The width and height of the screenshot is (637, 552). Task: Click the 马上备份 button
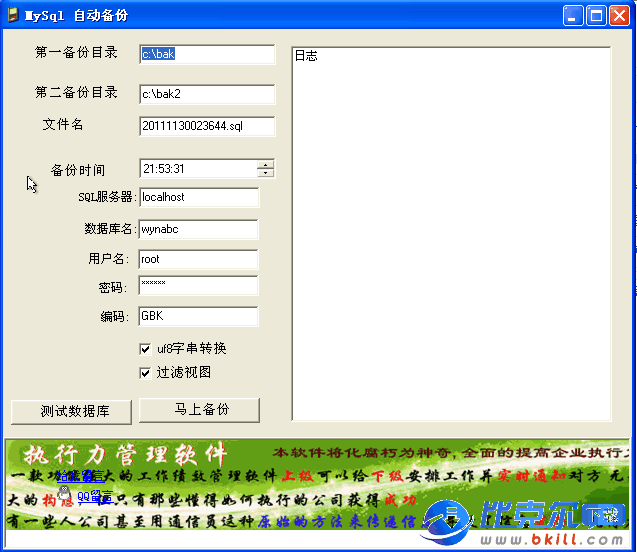[x=199, y=410]
